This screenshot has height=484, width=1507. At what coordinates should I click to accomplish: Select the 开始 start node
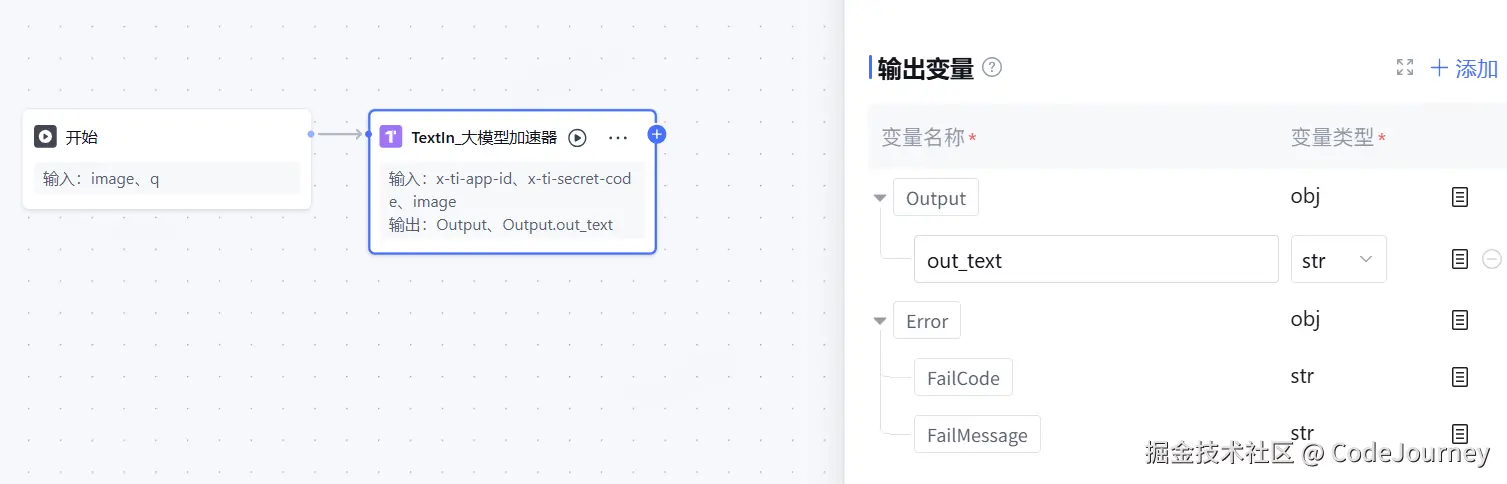tap(167, 159)
